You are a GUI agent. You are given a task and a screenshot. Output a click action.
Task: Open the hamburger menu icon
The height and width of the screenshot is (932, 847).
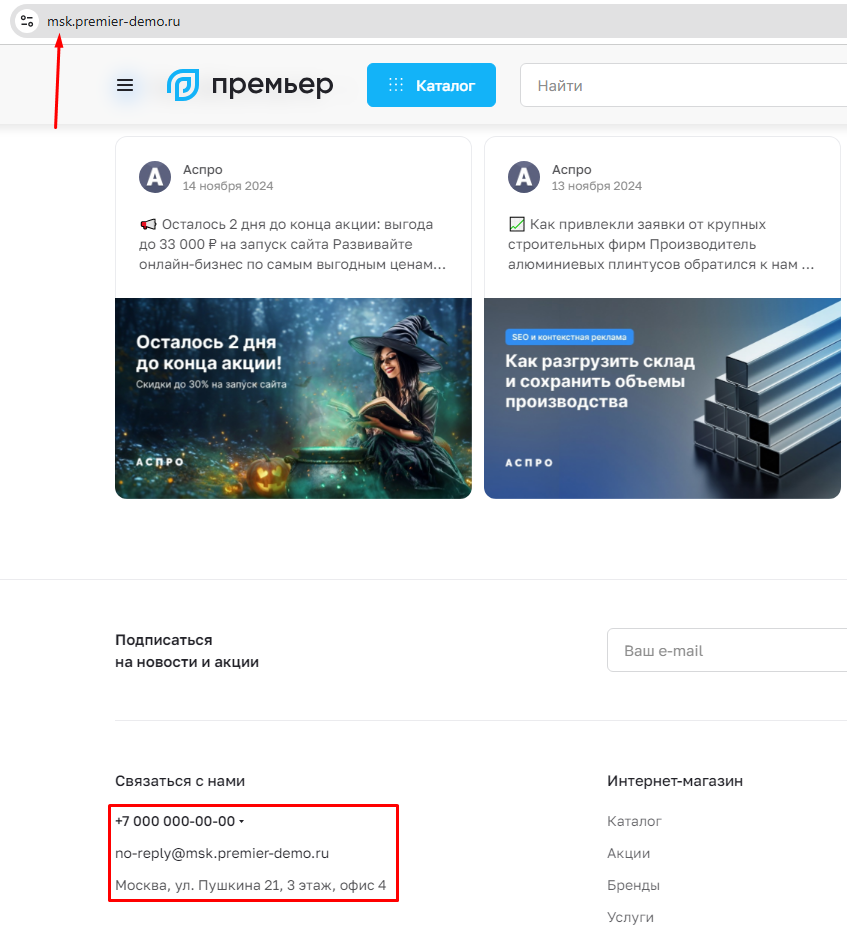pos(125,85)
